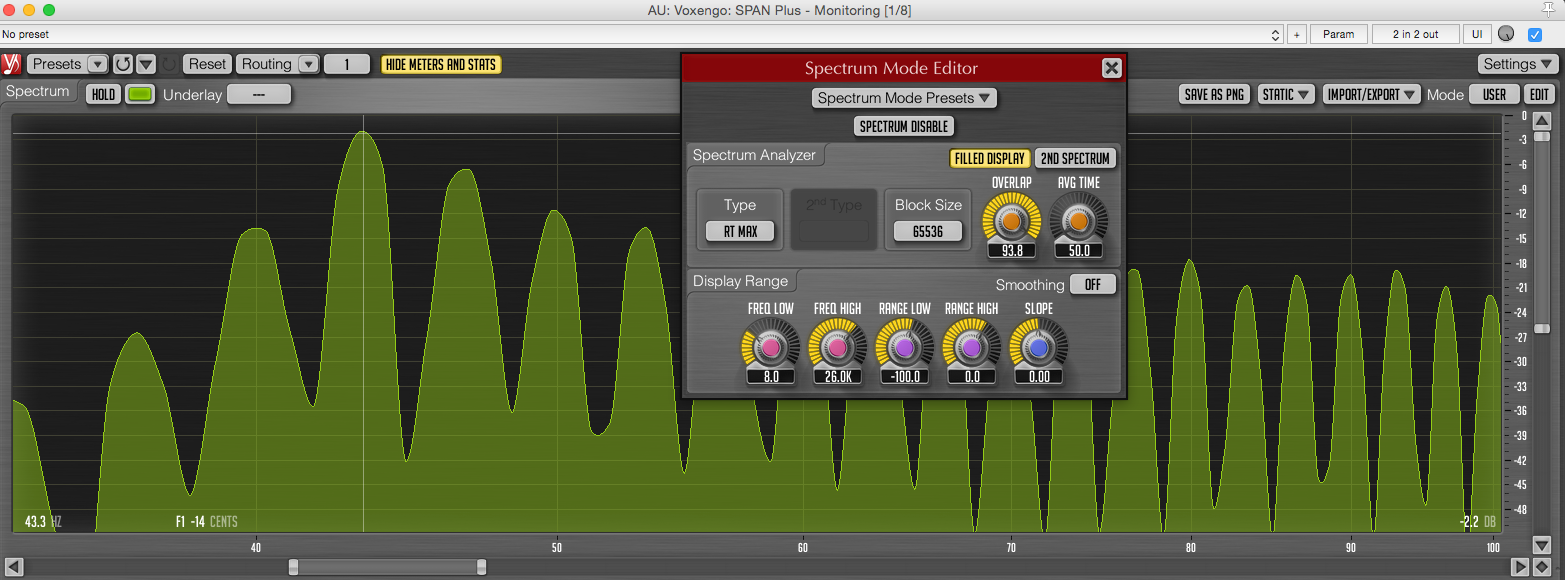This screenshot has width=1565, height=580.
Task: Click the Range Low value -100.0
Action: point(904,377)
